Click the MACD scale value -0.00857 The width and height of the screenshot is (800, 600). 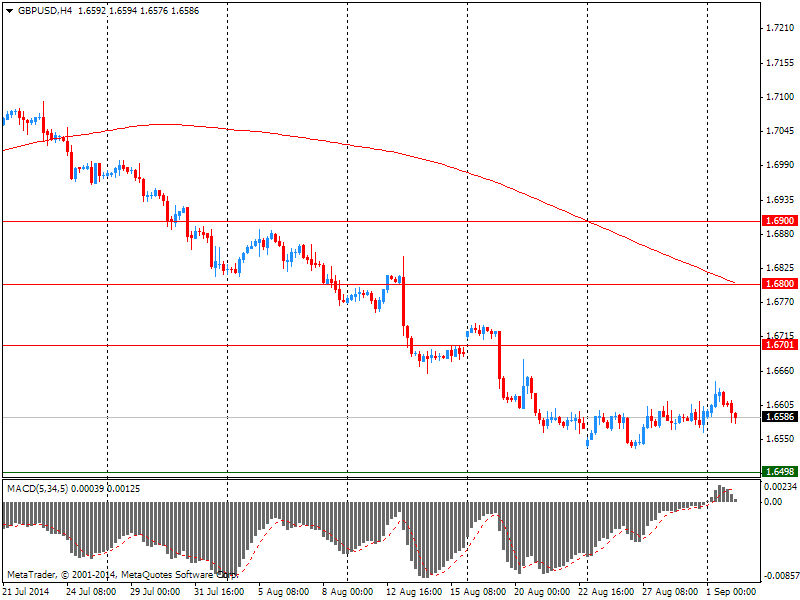click(780, 576)
